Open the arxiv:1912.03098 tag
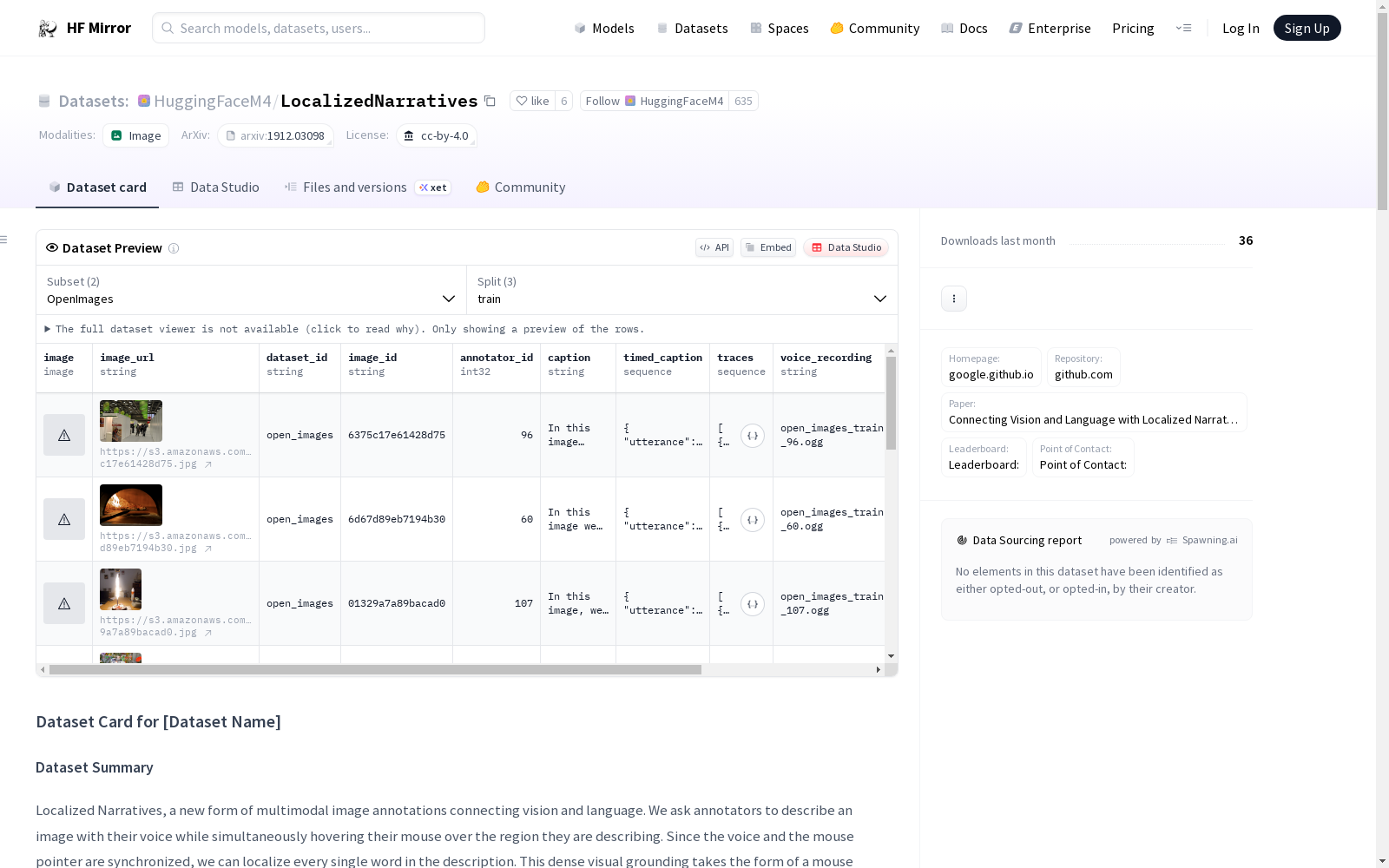This screenshot has width=1389, height=868. 275,135
